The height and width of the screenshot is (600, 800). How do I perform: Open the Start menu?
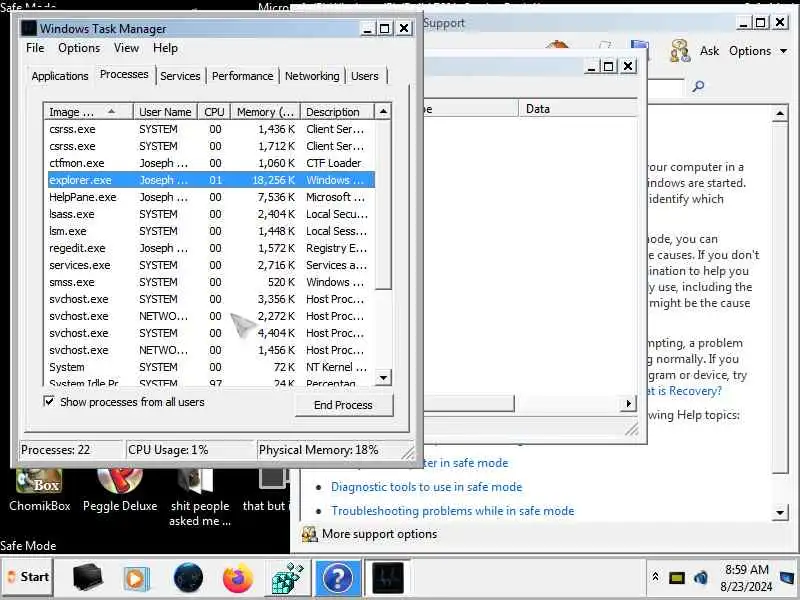click(29, 577)
